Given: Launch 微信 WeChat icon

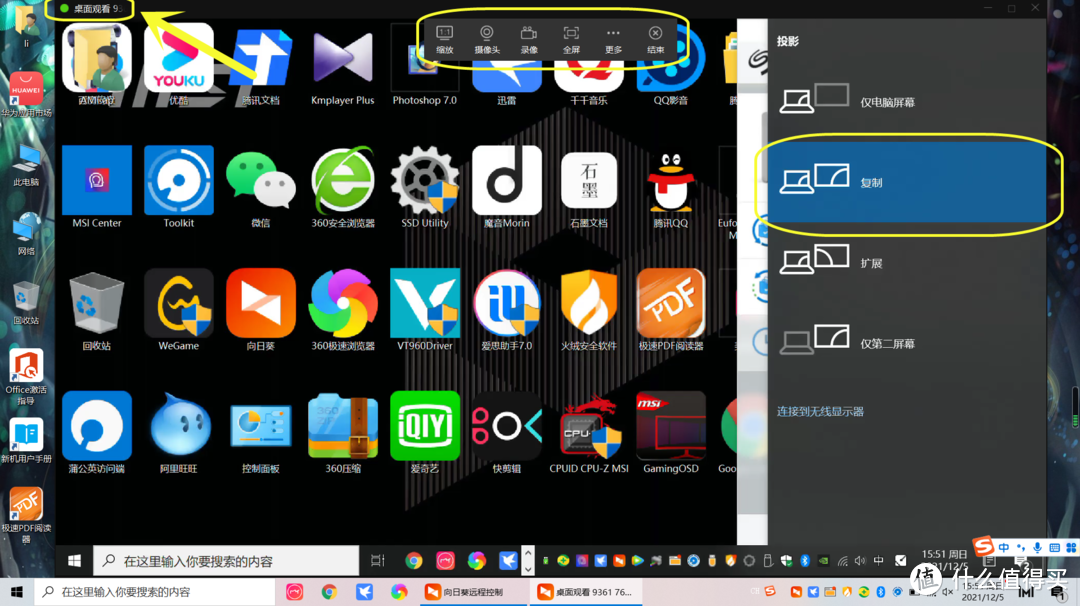Looking at the screenshot, I should coord(260,187).
